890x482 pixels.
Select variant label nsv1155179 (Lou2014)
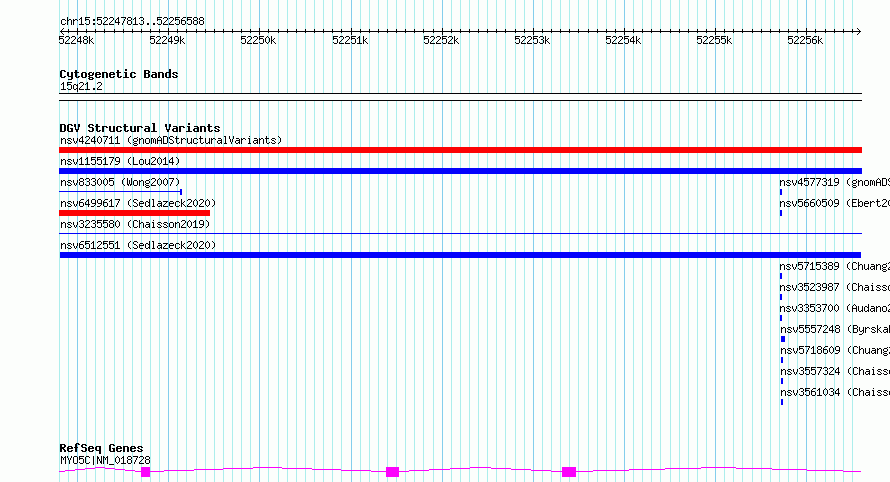tap(120, 161)
